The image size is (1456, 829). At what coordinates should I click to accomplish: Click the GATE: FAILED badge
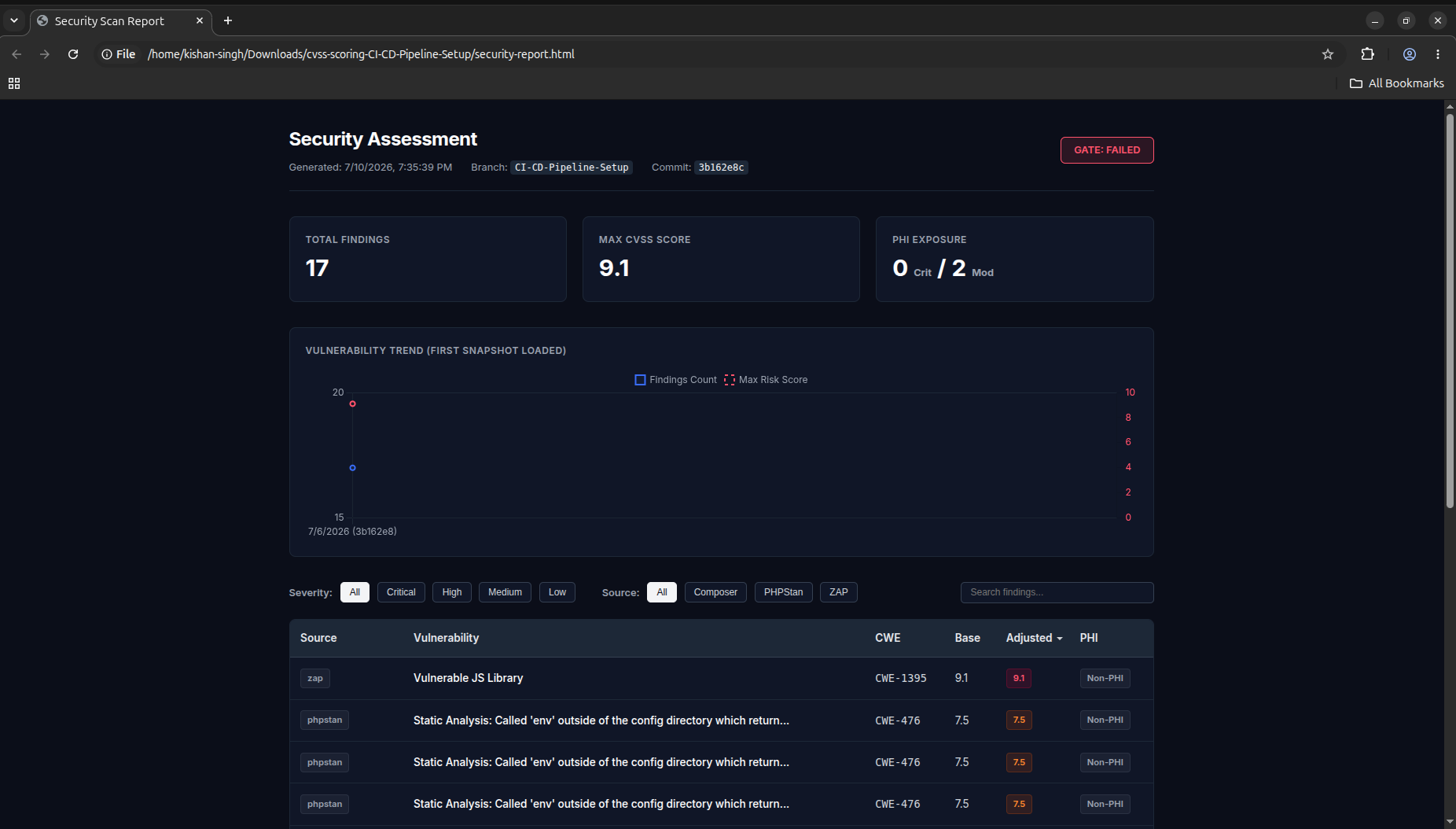coord(1107,150)
